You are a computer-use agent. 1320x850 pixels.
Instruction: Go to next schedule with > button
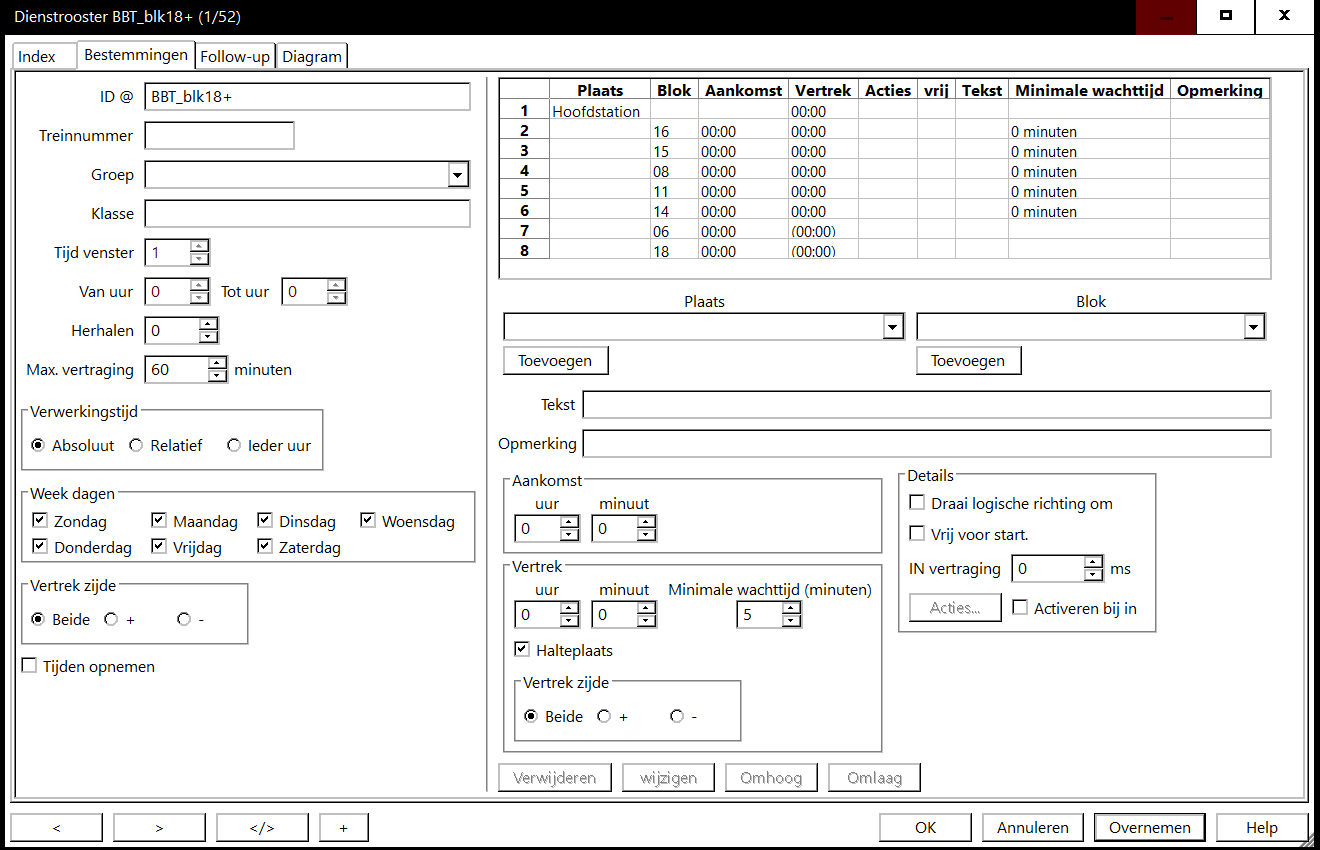(x=159, y=827)
